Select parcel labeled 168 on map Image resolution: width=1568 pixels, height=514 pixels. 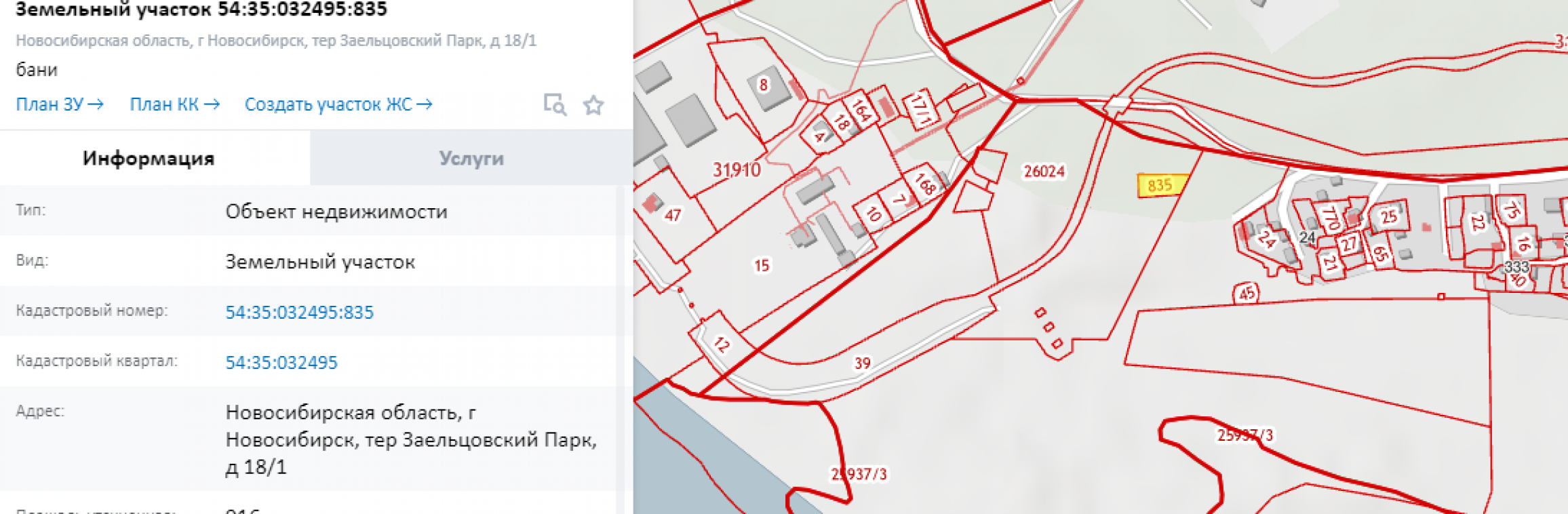pyautogui.click(x=926, y=184)
